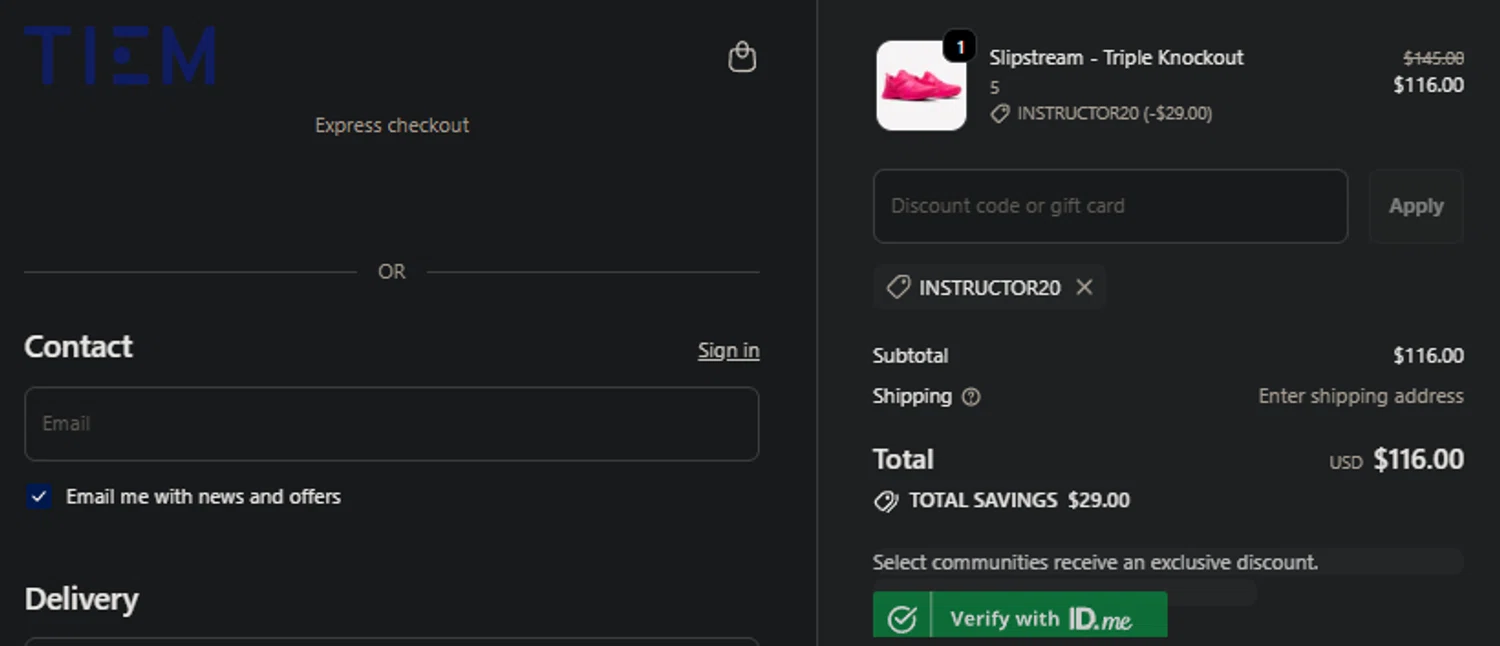Remove the INSTRUCTOR20 discount code

(1084, 288)
